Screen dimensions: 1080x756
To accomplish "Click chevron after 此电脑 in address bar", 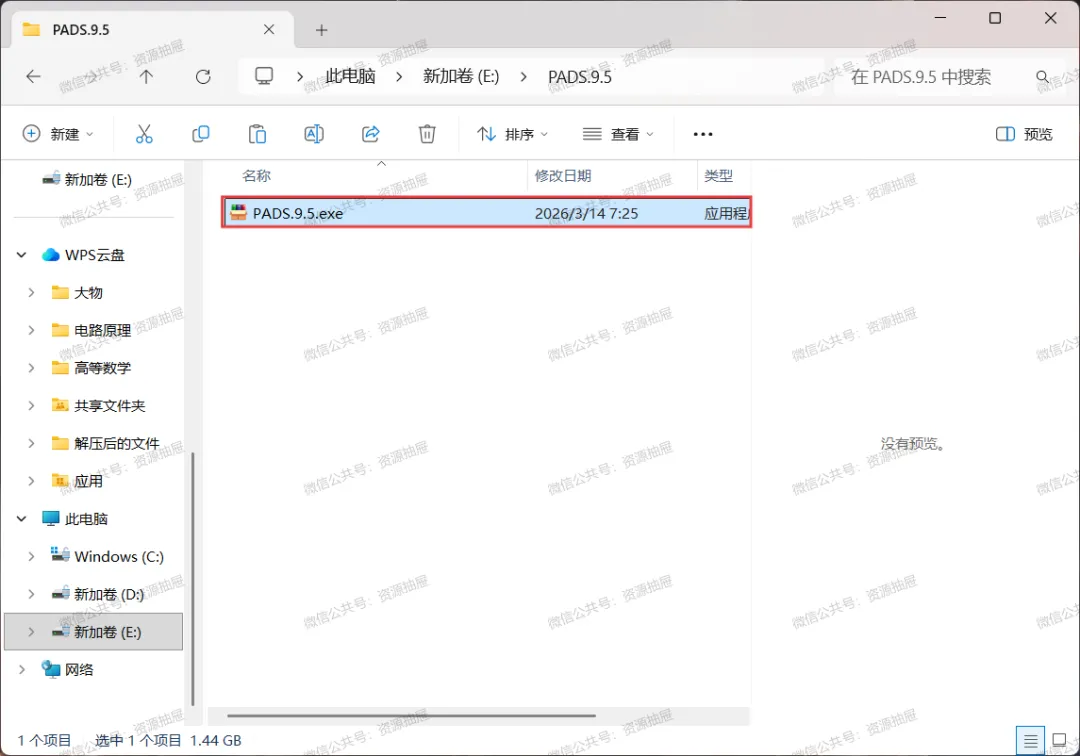I will pos(399,76).
